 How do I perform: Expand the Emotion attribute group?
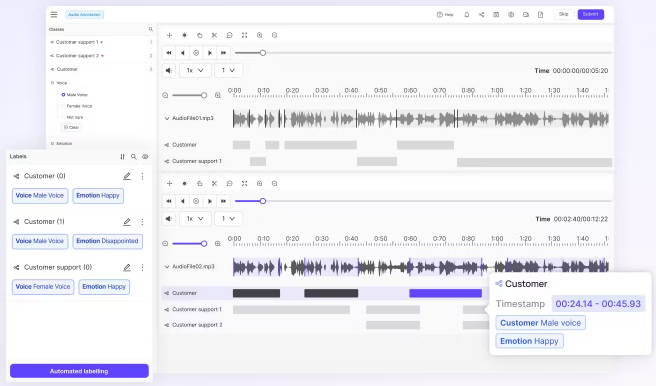pyautogui.click(x=52, y=143)
